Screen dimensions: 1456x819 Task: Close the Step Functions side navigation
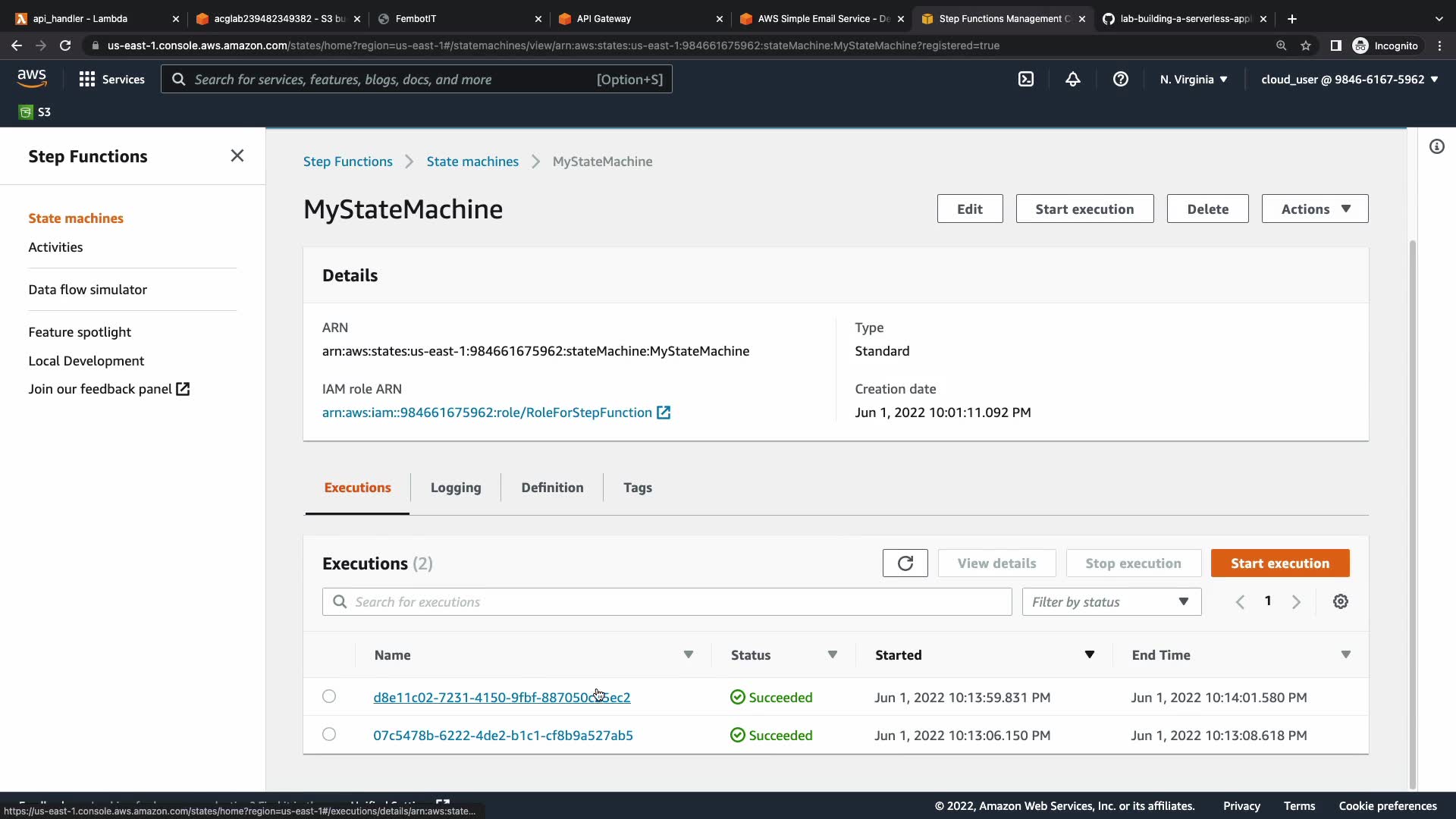tap(237, 155)
